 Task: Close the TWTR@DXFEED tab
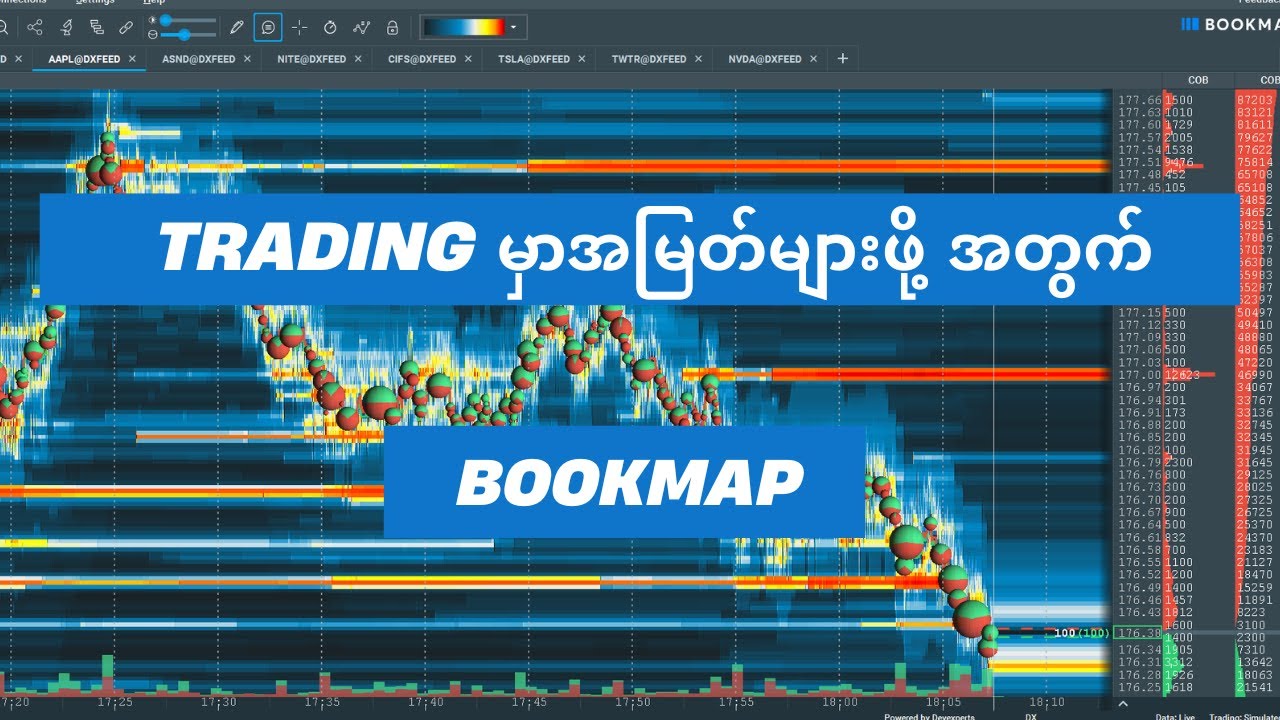[698, 59]
